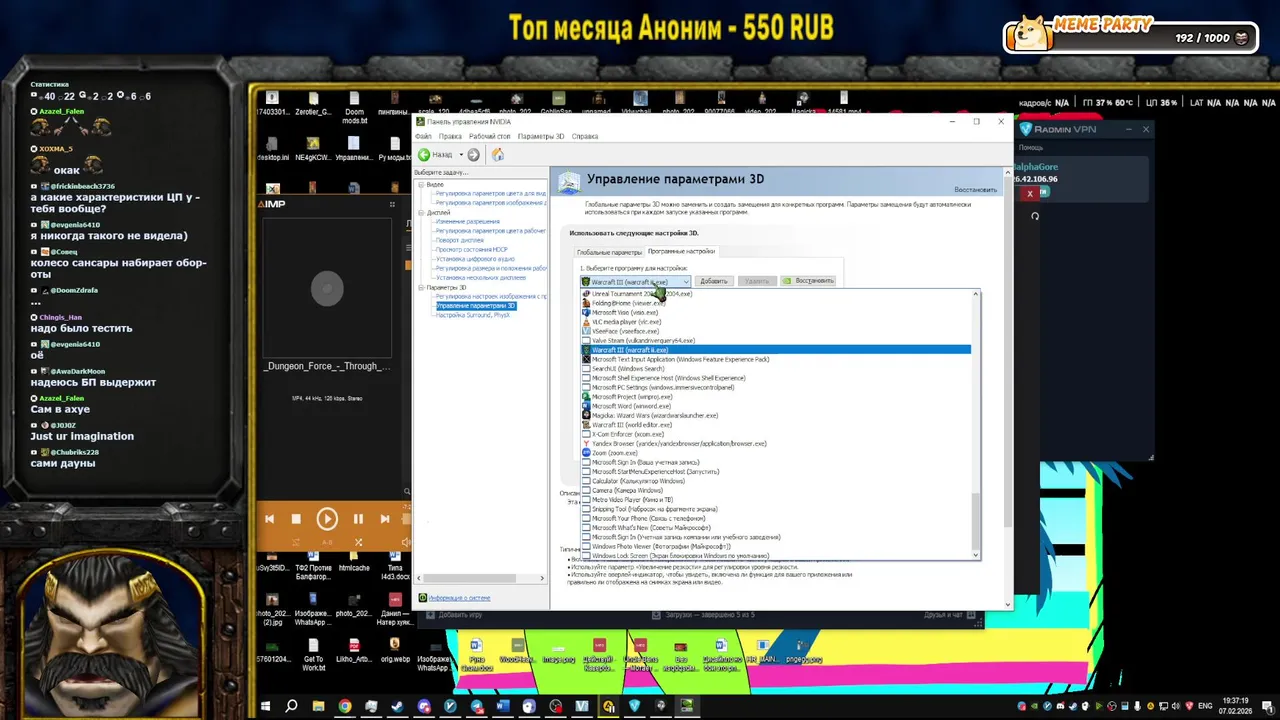Switch to Глобальные параметры tab

coord(609,252)
